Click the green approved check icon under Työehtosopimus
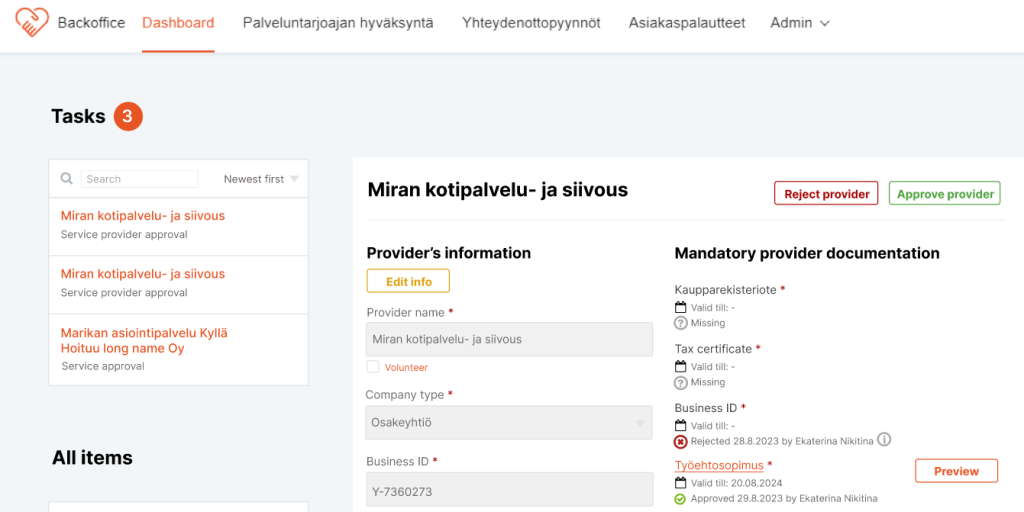Screen dimensions: 1024x512 click(681, 498)
